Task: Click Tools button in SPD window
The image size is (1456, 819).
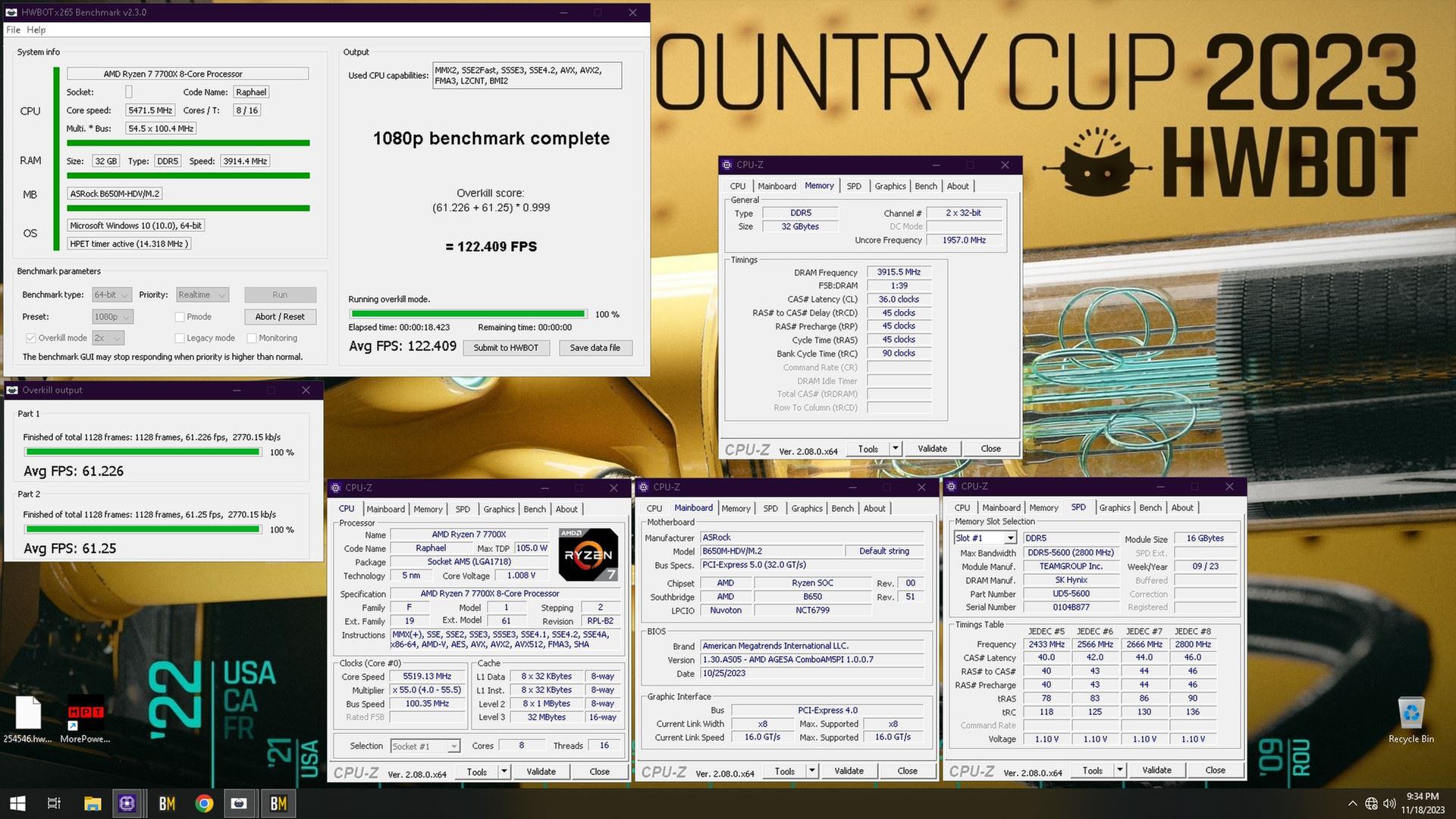Action: [x=1092, y=770]
